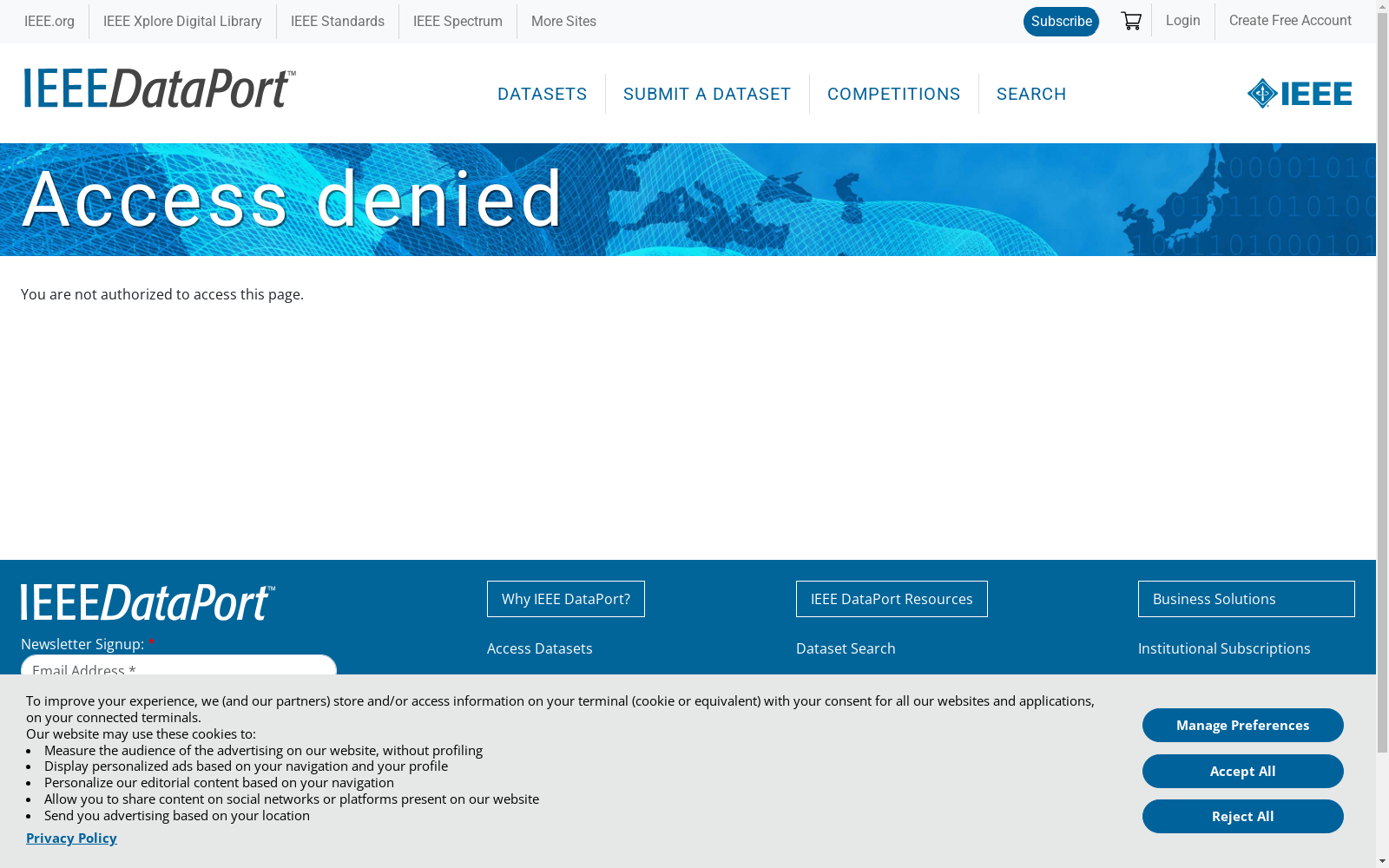Click the Why IEEE DataPort? button

566,599
